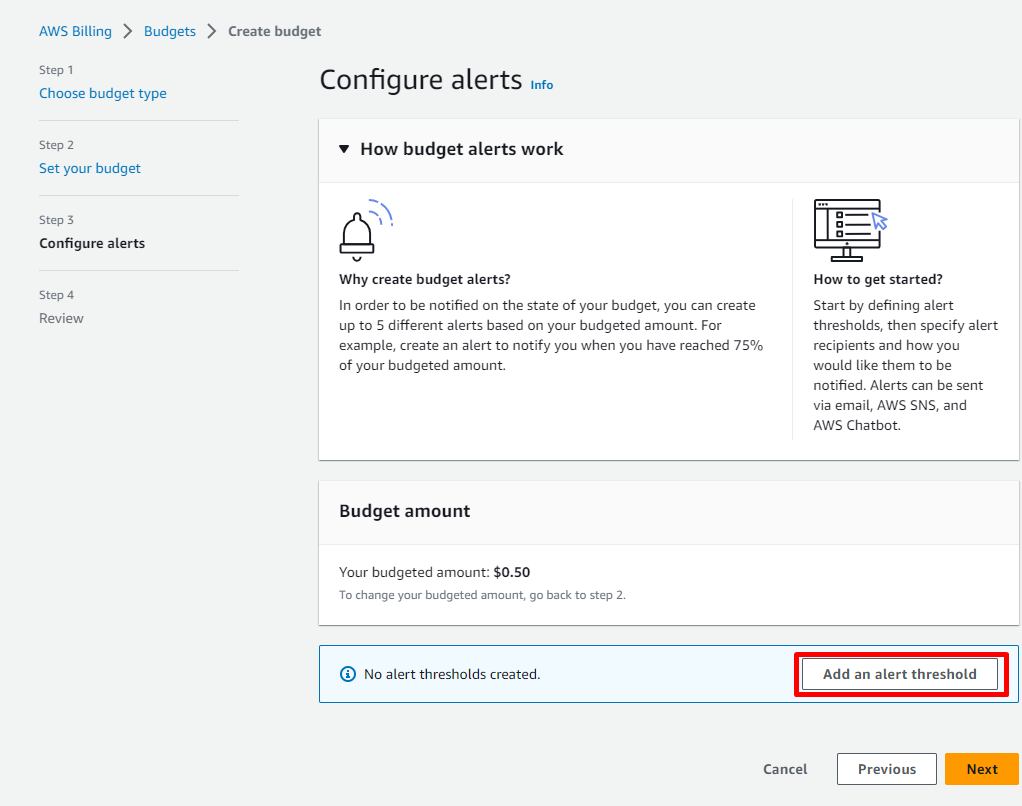Viewport: 1022px width, 806px height.
Task: Click the Cancel button
Action: tap(785, 769)
